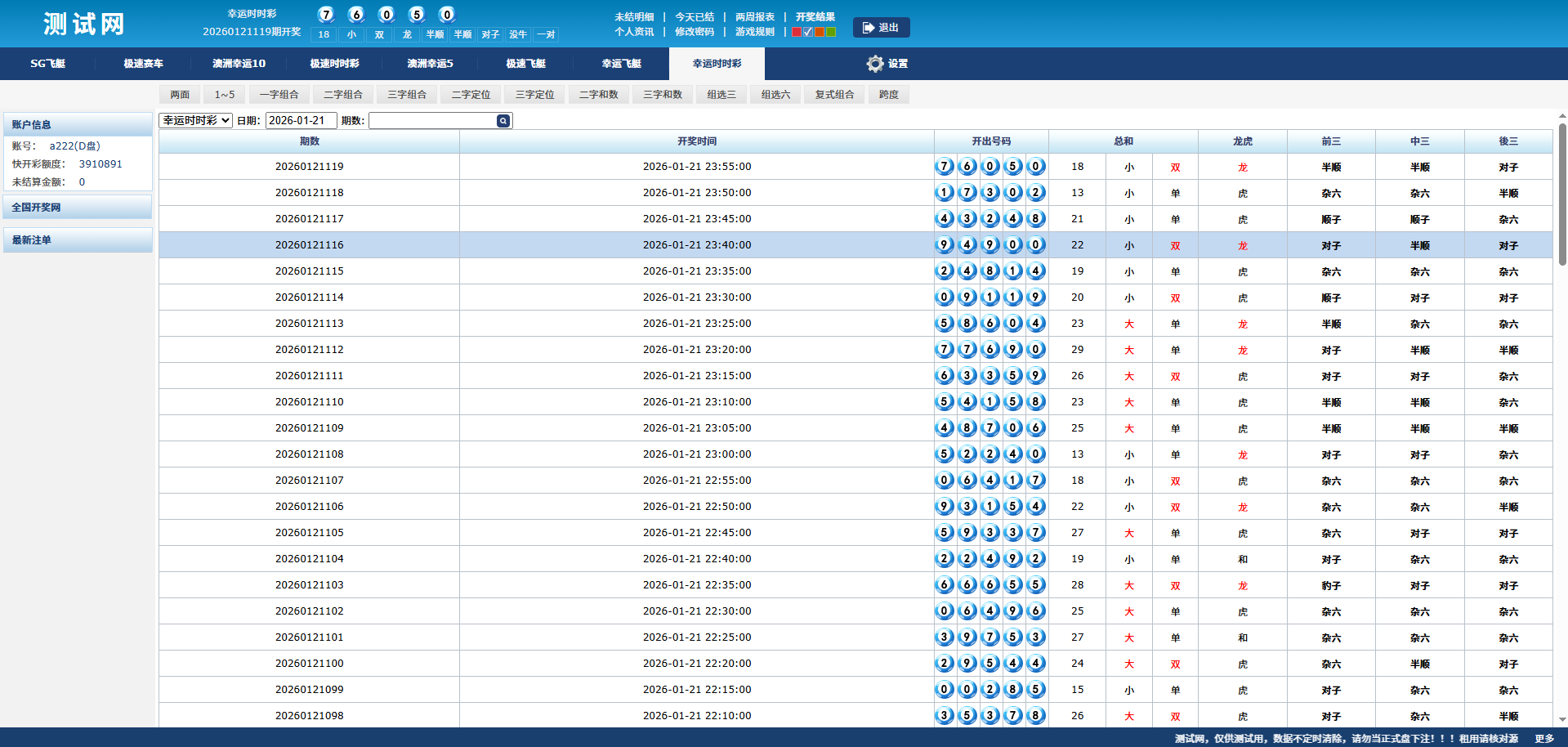This screenshot has height=747, width=1568.
Task: Open the 两周报表 link
Action: [x=754, y=16]
